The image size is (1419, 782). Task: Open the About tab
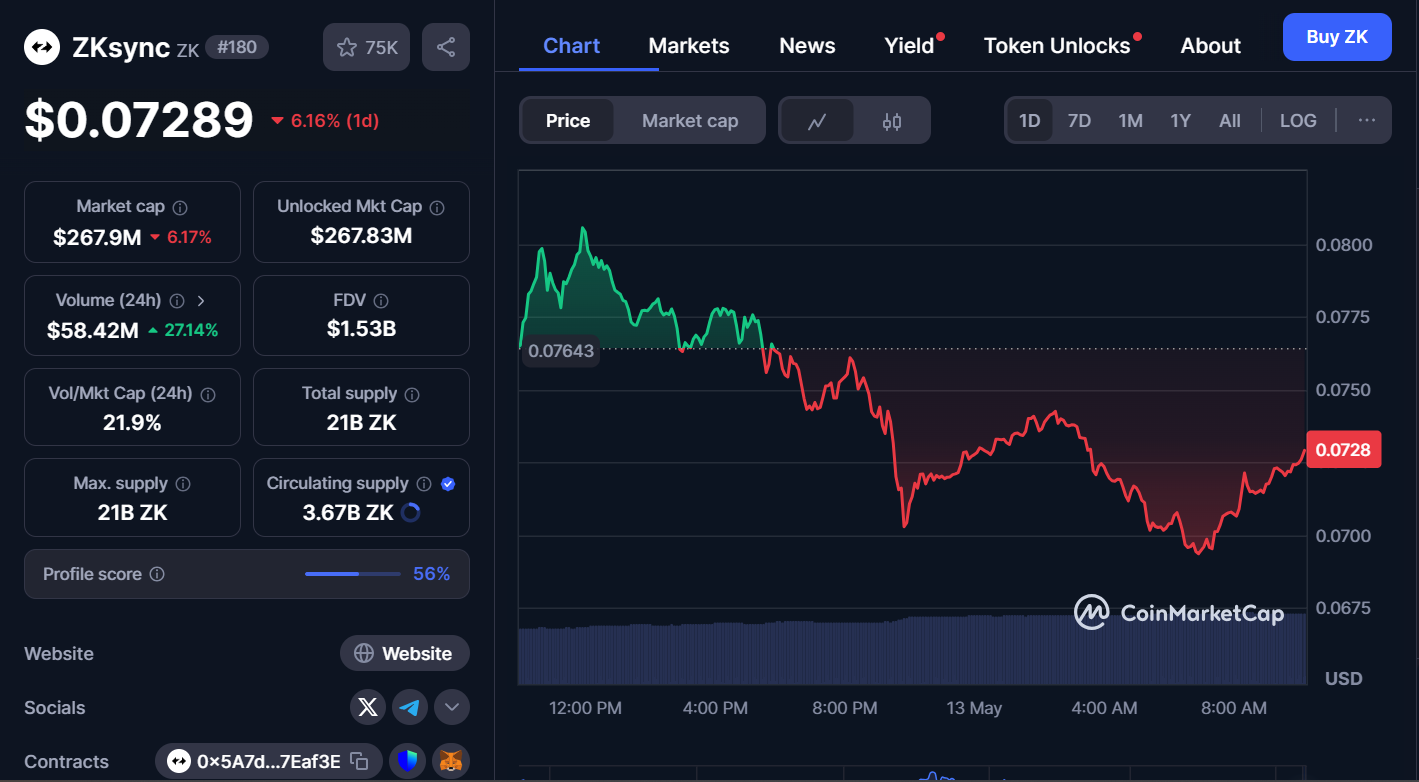pyautogui.click(x=1210, y=46)
